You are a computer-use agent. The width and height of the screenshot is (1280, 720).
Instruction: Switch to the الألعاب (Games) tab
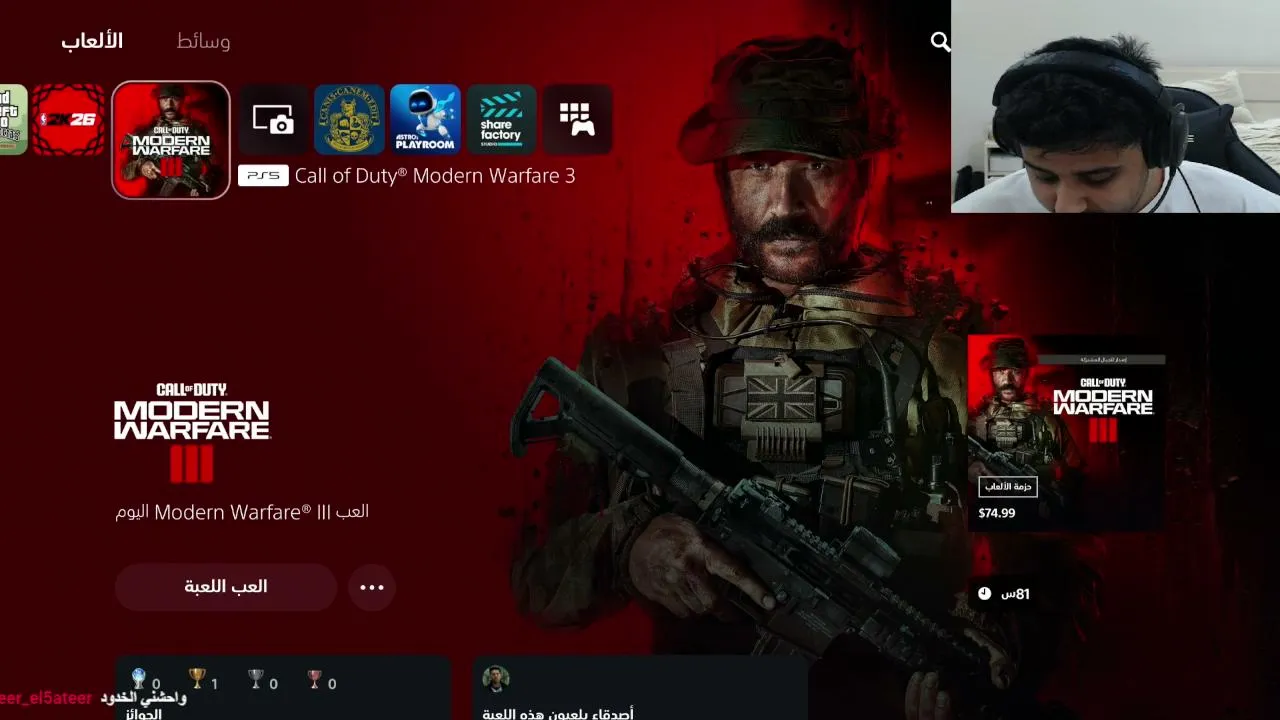[x=92, y=41]
